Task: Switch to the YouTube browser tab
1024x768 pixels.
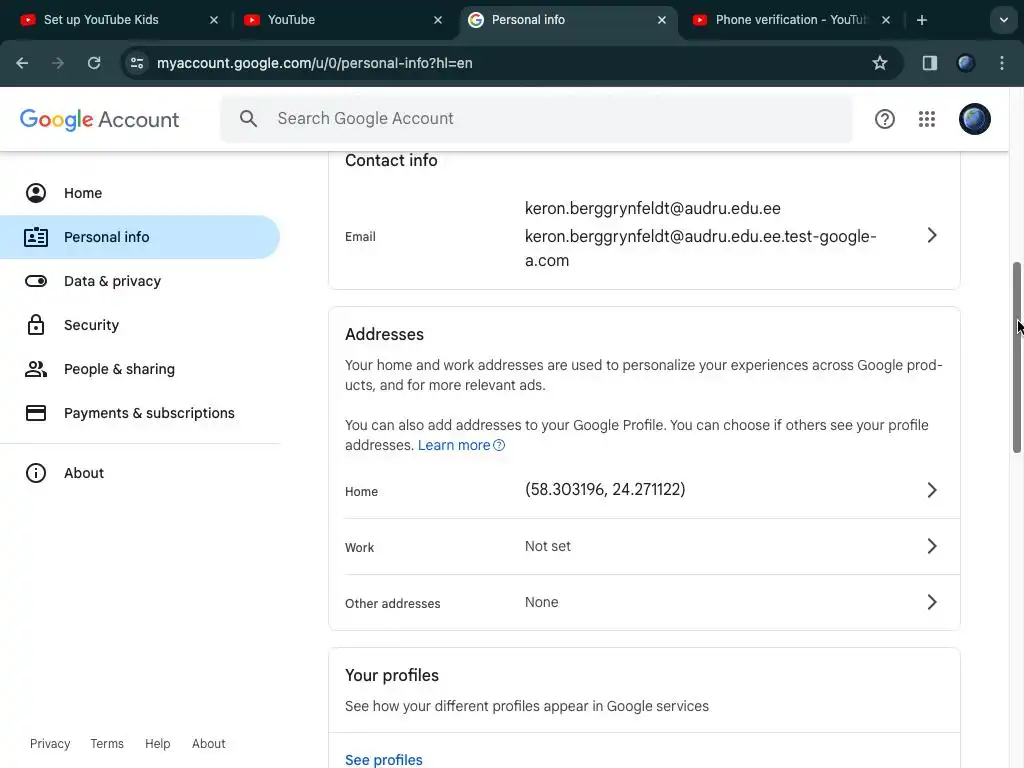Action: click(340, 20)
